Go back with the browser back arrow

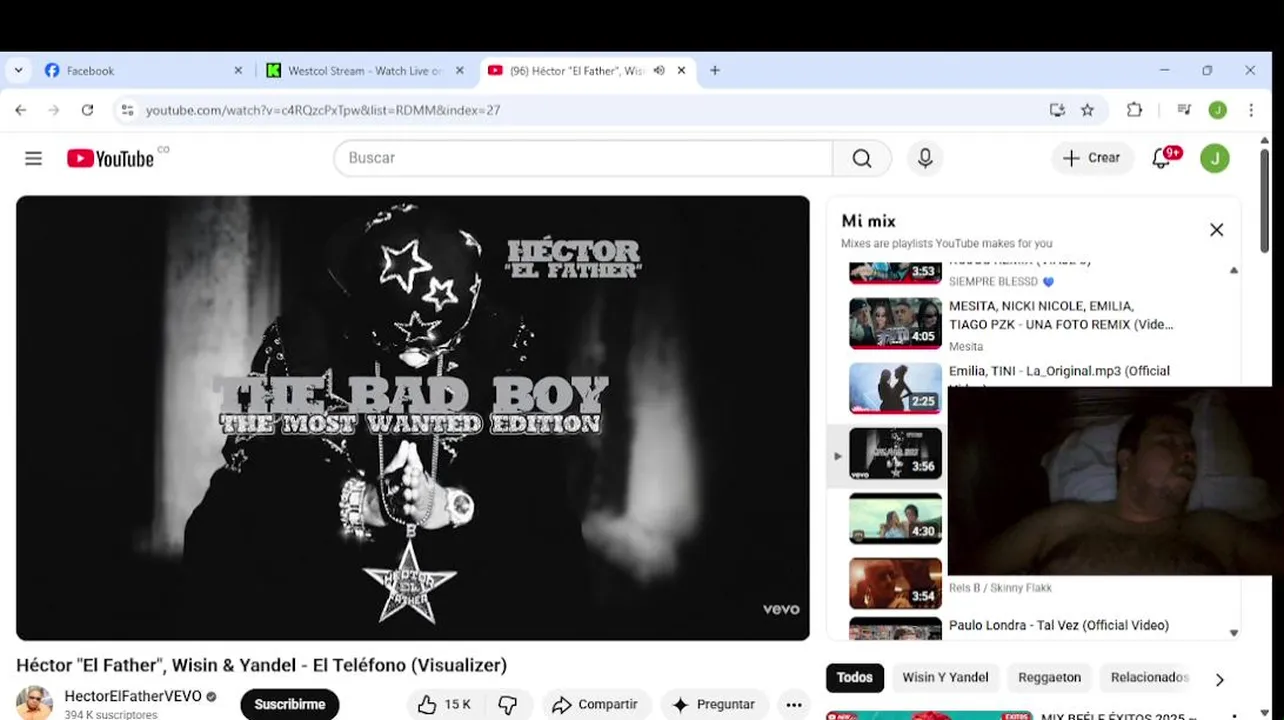pos(21,110)
